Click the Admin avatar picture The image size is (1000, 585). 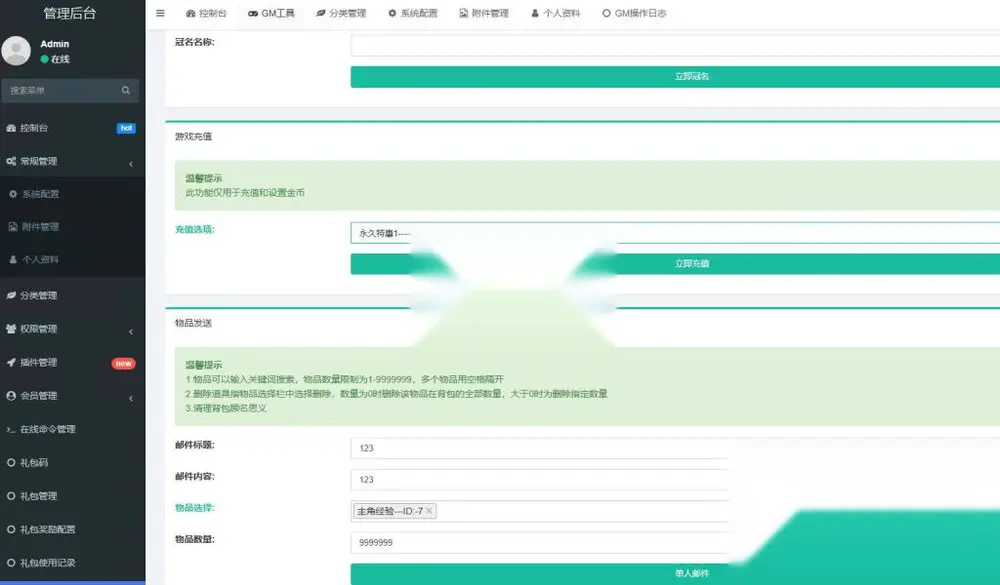(x=16, y=50)
